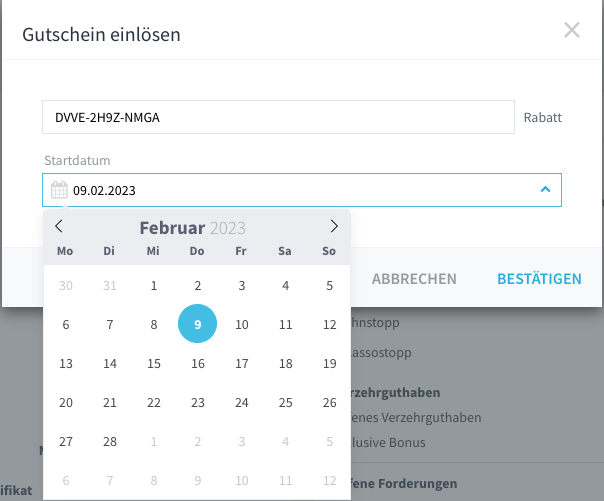Collapse the date picker with chevron arrow
The width and height of the screenshot is (604, 501).
tap(545, 189)
